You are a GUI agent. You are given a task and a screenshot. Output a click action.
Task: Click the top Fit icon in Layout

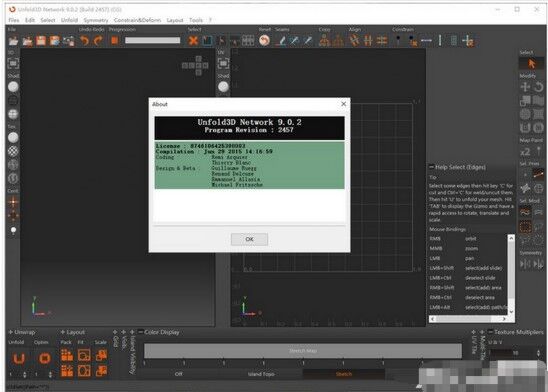[84, 355]
